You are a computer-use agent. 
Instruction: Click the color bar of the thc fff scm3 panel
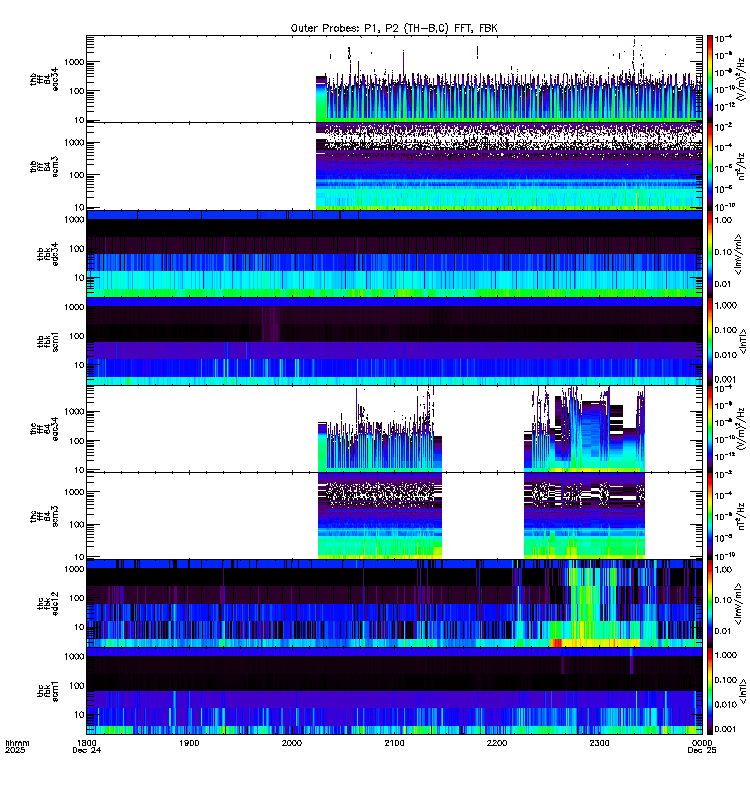710,516
